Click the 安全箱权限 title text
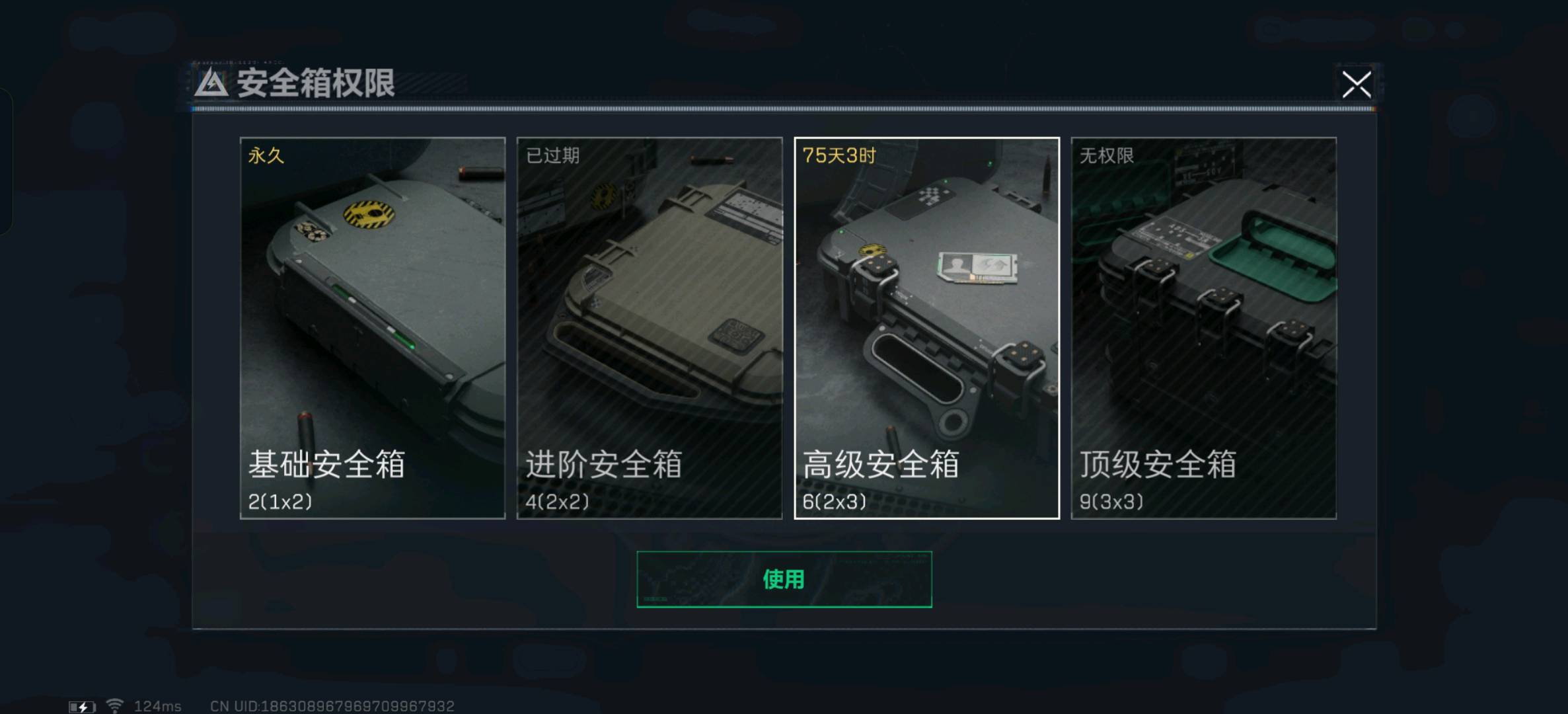Image resolution: width=1568 pixels, height=714 pixels. coord(316,83)
